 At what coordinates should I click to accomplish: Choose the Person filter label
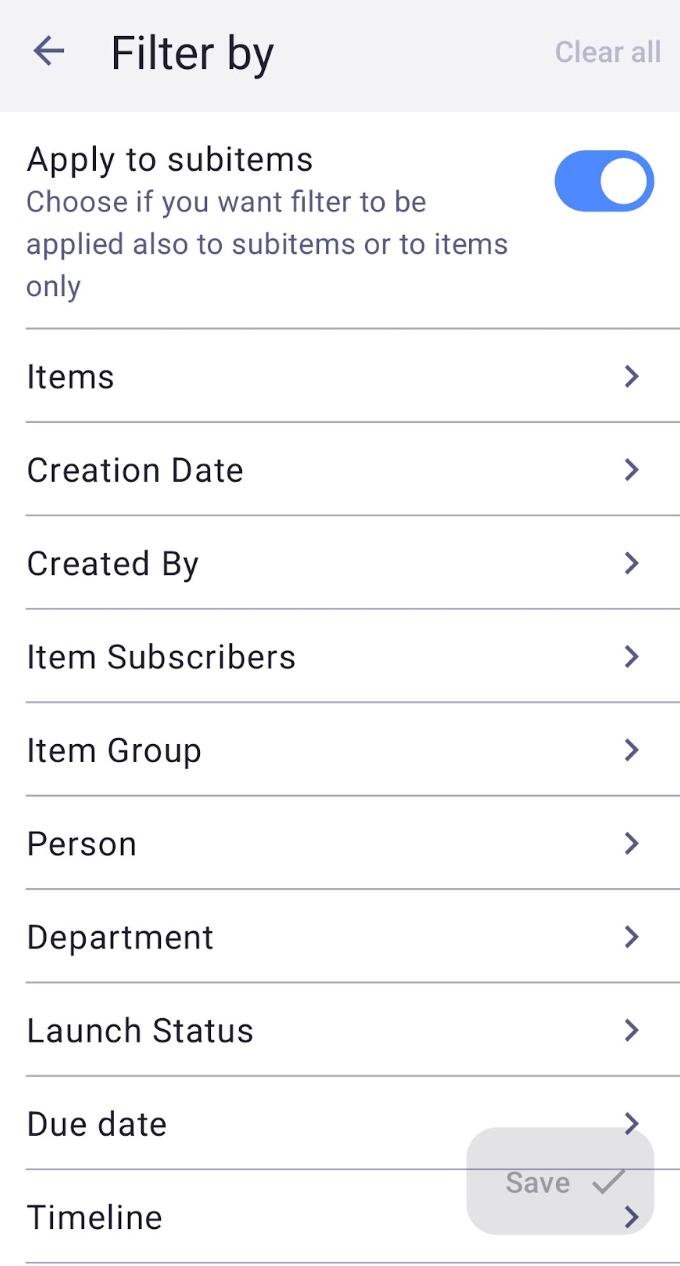[x=81, y=844]
